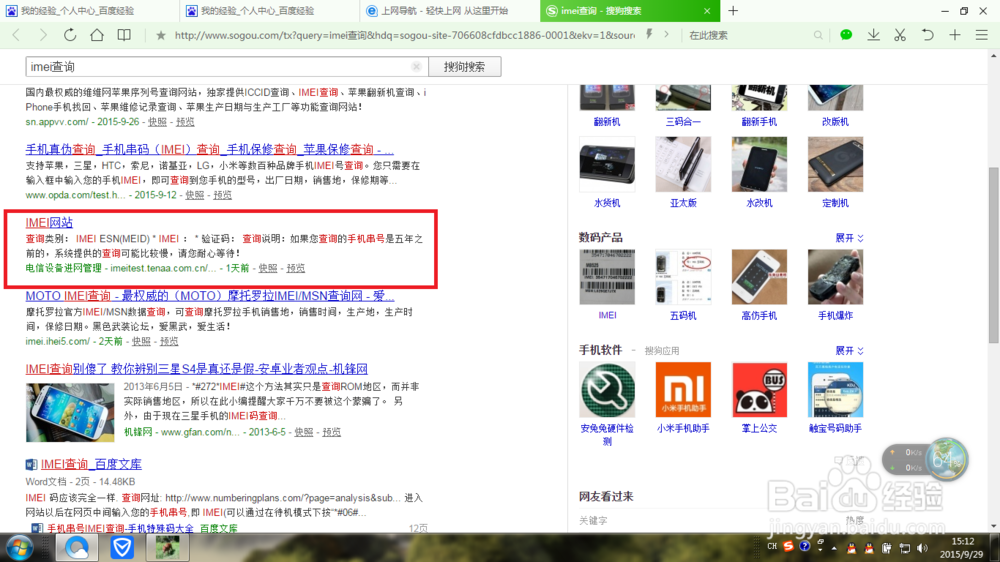This screenshot has height=562, width=1000.
Task: Clear the imei查询 search box
Action: coord(416,66)
